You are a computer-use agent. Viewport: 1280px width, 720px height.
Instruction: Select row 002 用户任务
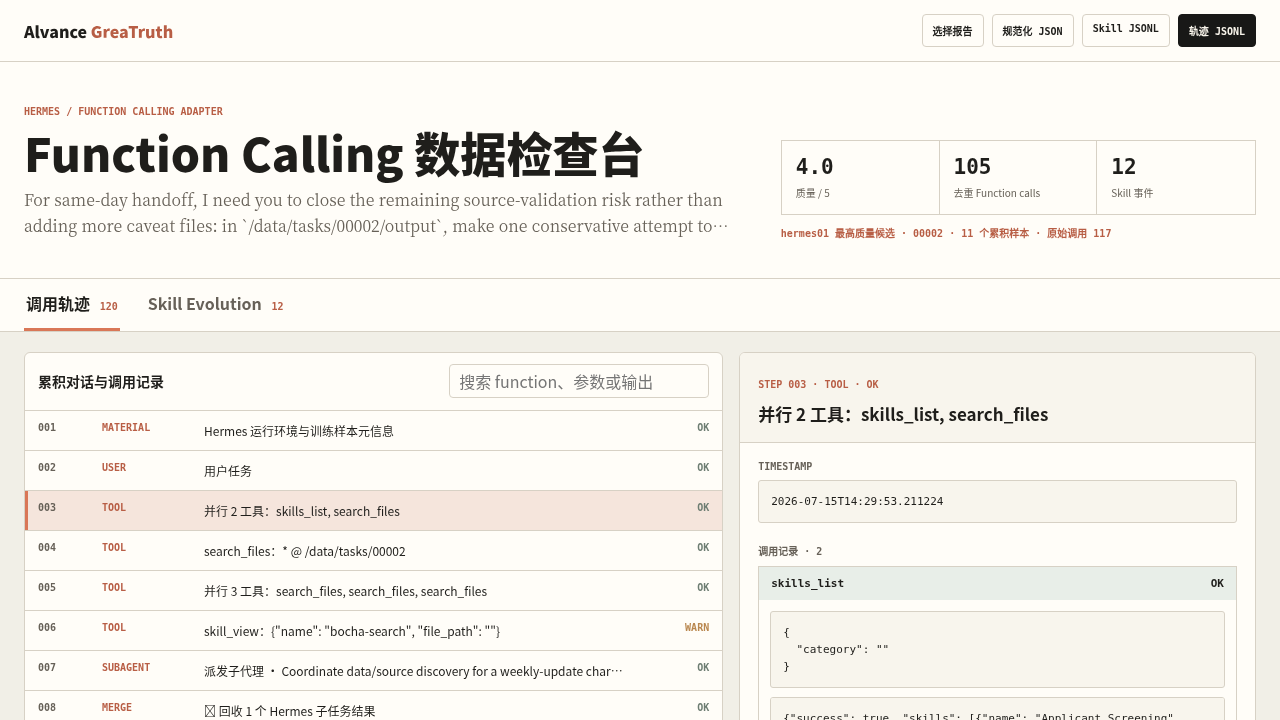(x=373, y=470)
